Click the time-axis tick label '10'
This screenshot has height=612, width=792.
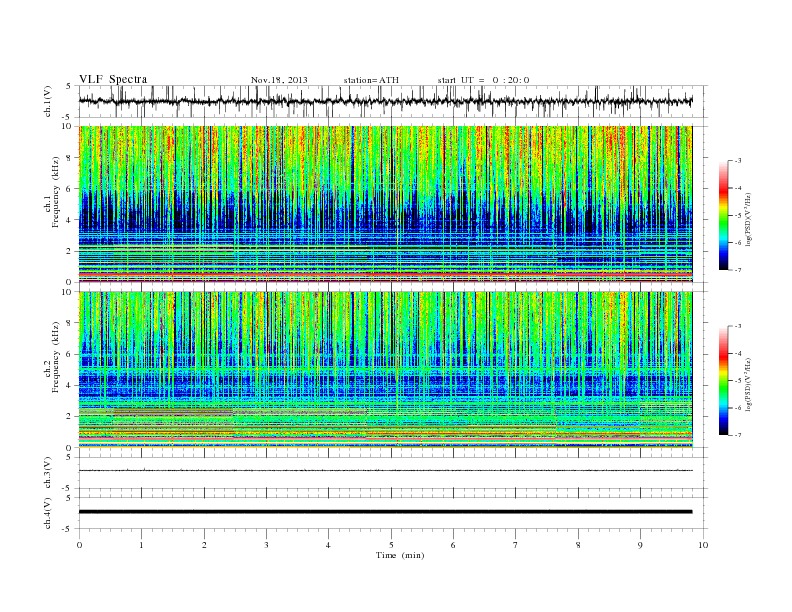(703, 545)
